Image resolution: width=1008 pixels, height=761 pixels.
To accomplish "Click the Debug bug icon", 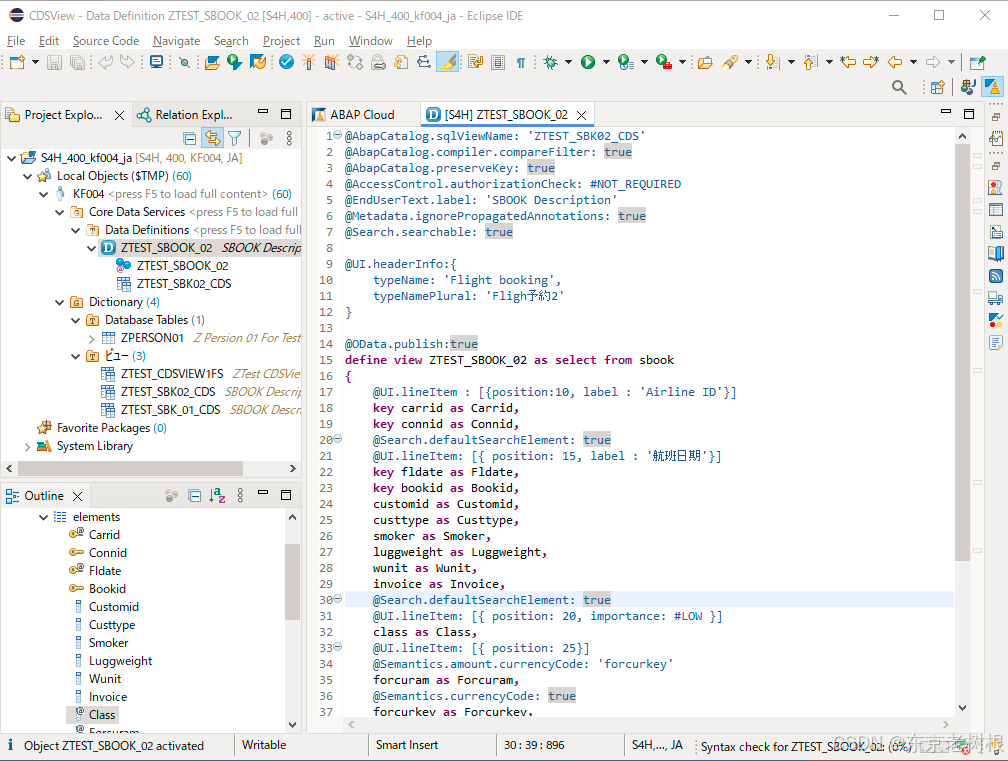I will tap(551, 62).
